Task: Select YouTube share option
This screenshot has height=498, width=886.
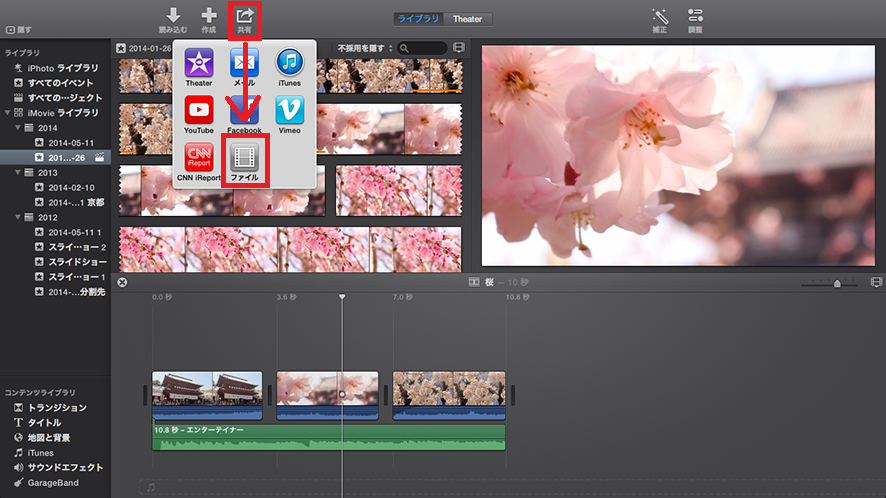Action: (199, 110)
